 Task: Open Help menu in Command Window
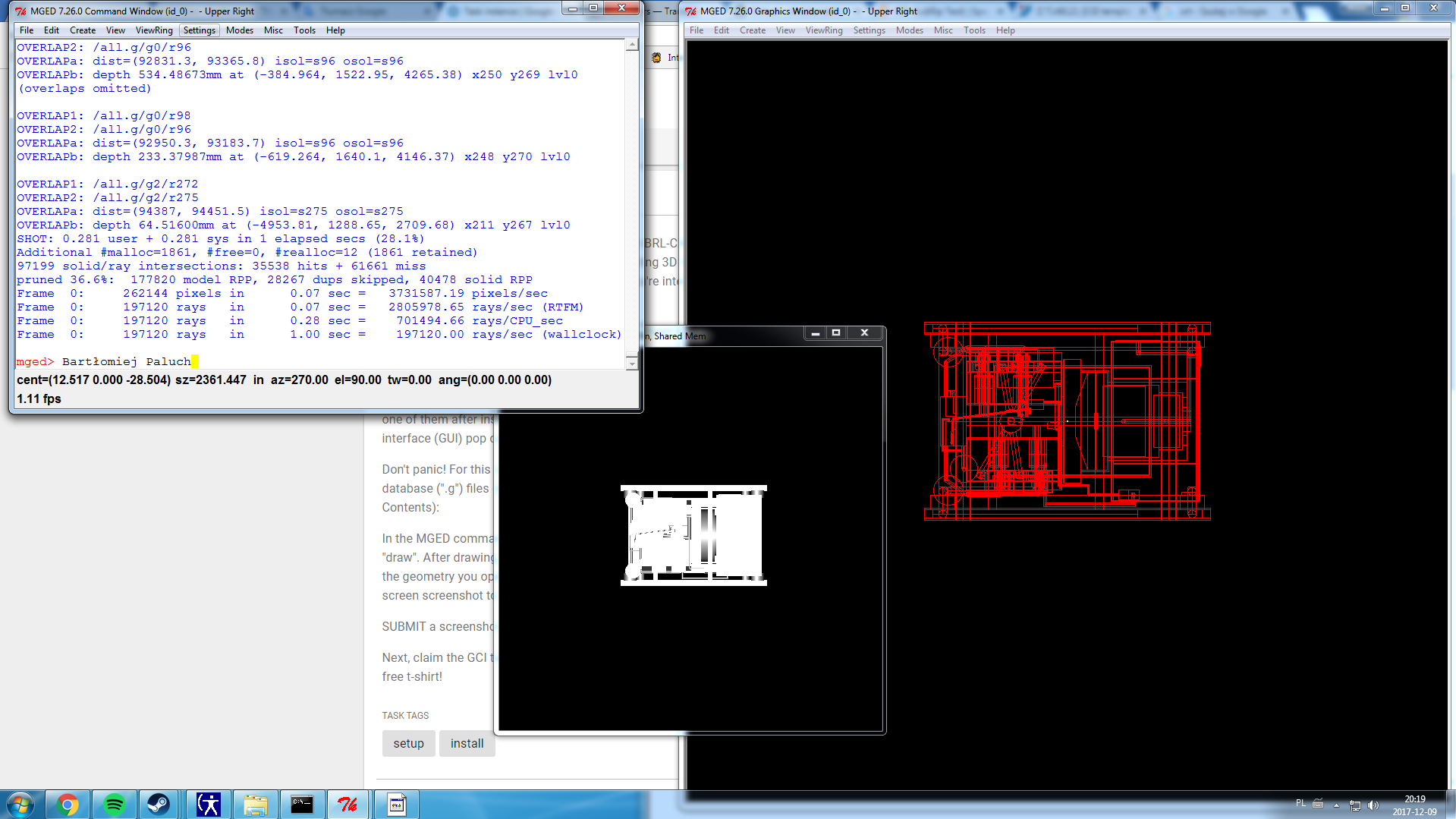(x=335, y=30)
